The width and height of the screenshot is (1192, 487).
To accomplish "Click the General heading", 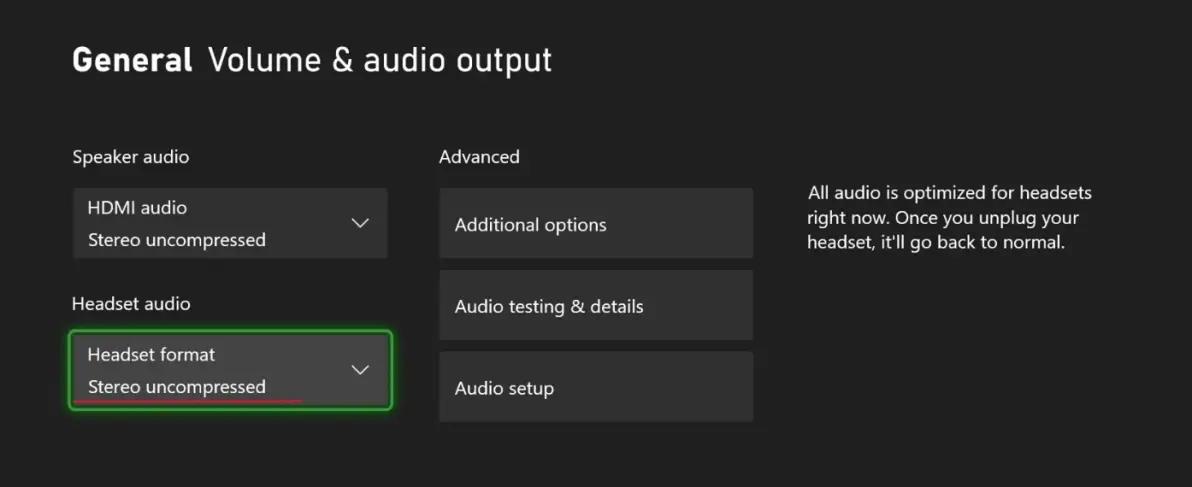I will tap(132, 60).
